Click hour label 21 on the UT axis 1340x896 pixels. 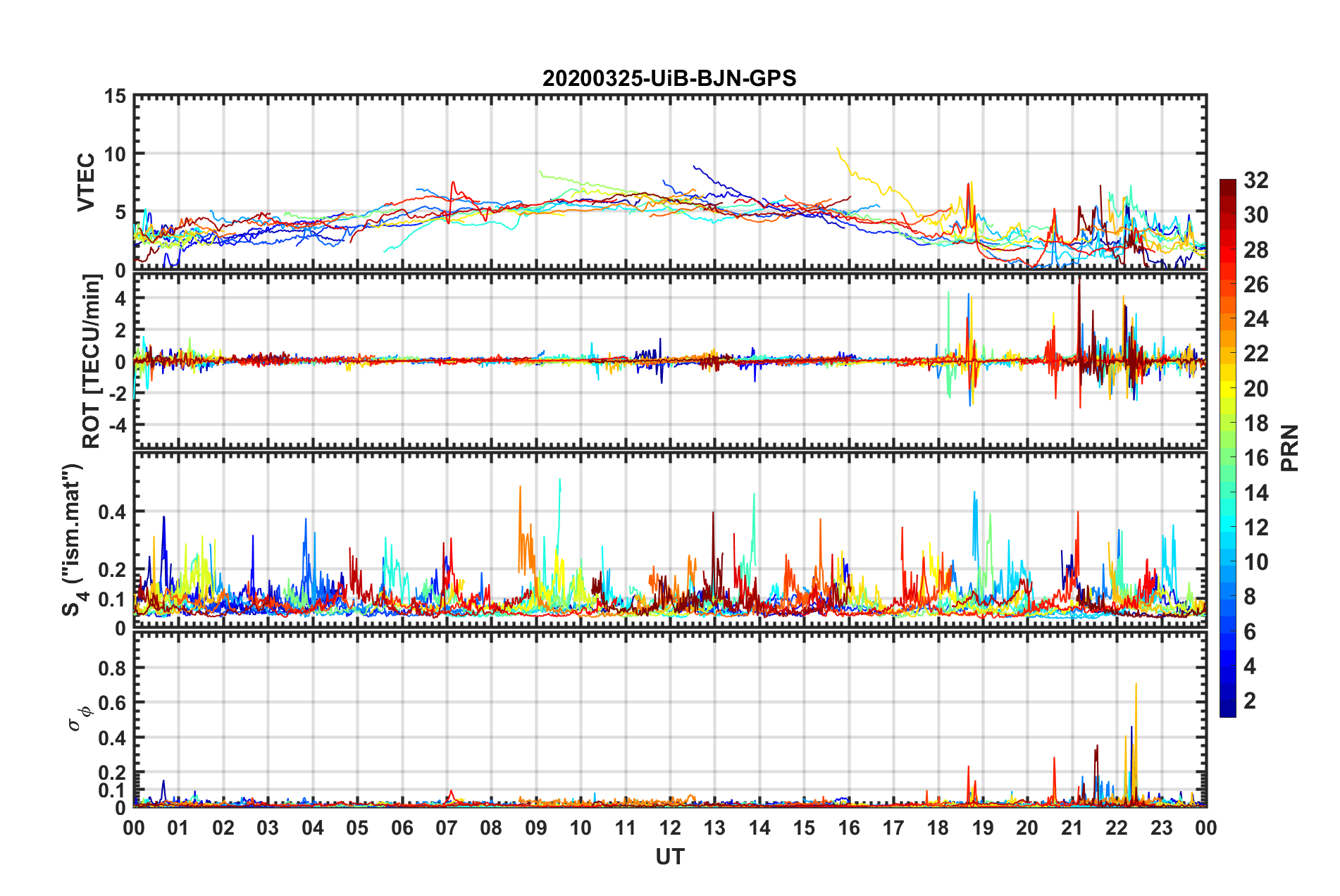coord(1072,828)
